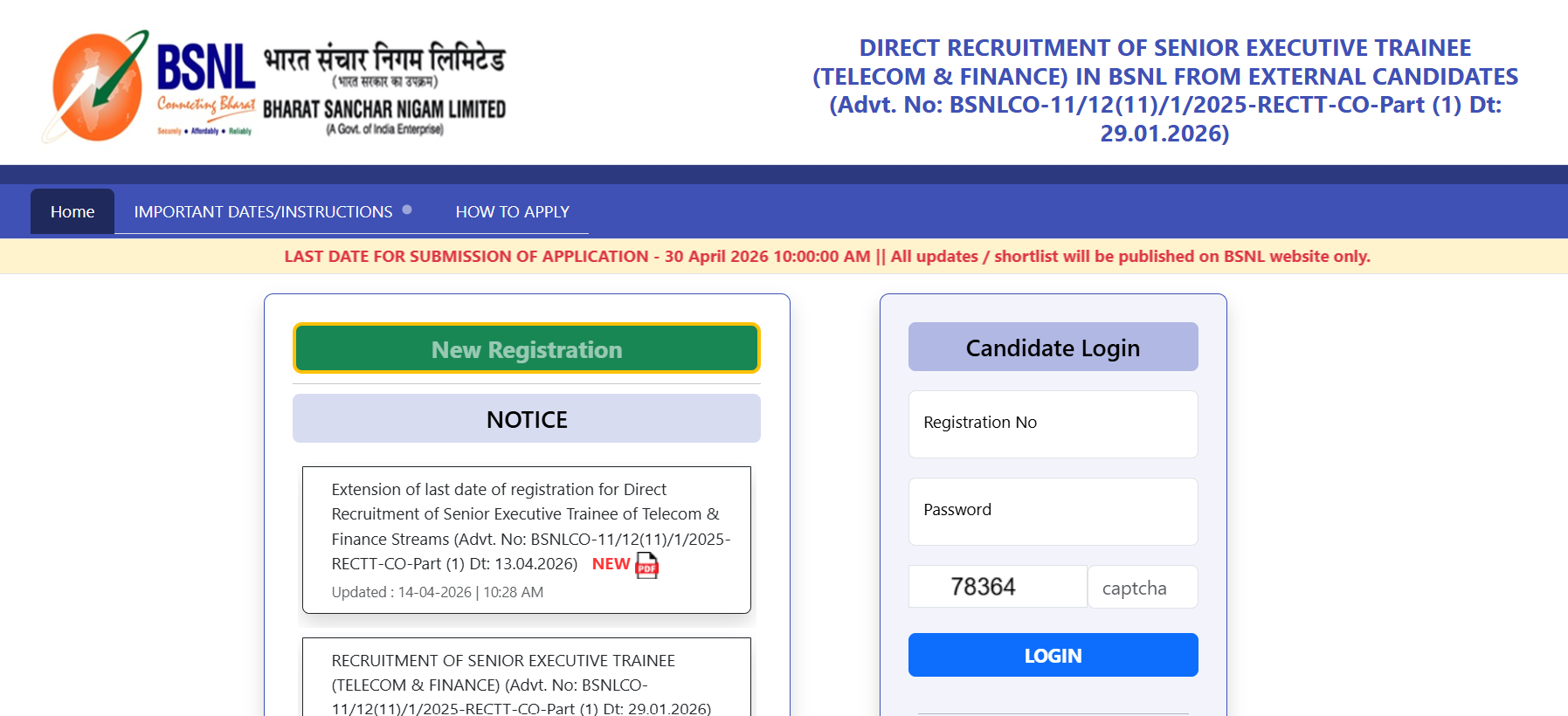Focus the Password input field
1568x716 pixels.
click(1053, 512)
